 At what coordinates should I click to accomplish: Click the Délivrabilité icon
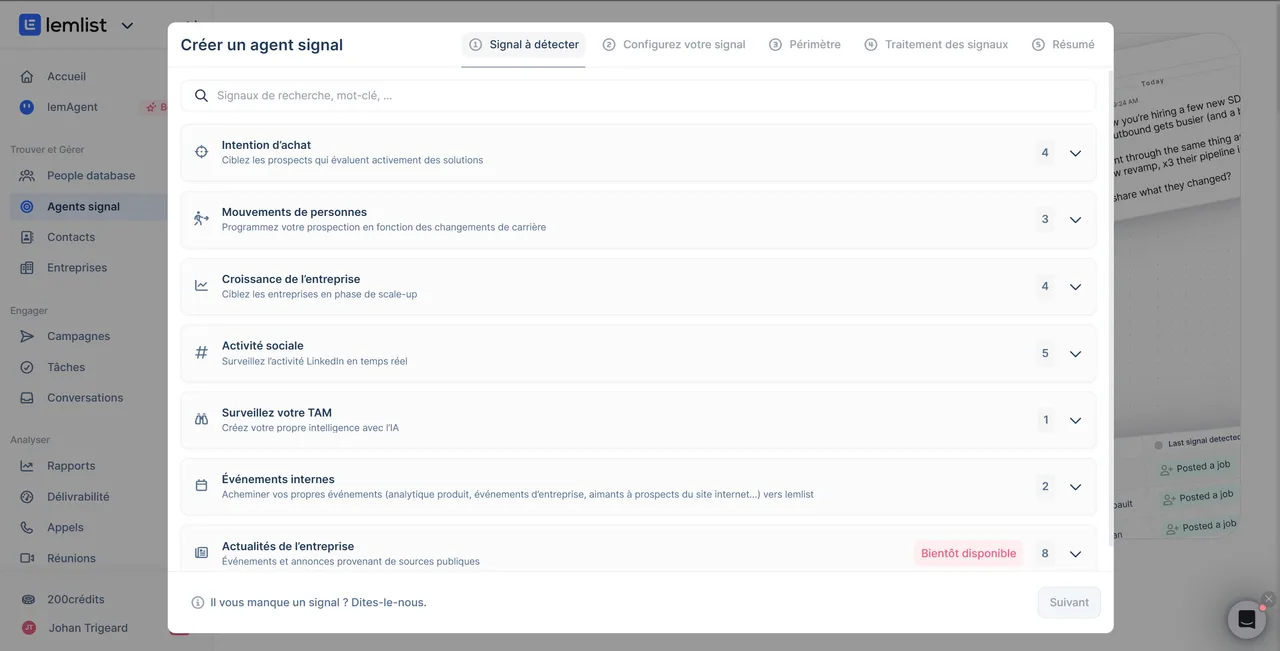point(27,496)
